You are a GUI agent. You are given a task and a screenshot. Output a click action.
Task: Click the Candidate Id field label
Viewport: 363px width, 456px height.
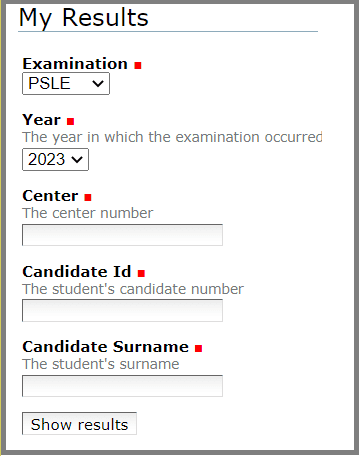click(77, 272)
